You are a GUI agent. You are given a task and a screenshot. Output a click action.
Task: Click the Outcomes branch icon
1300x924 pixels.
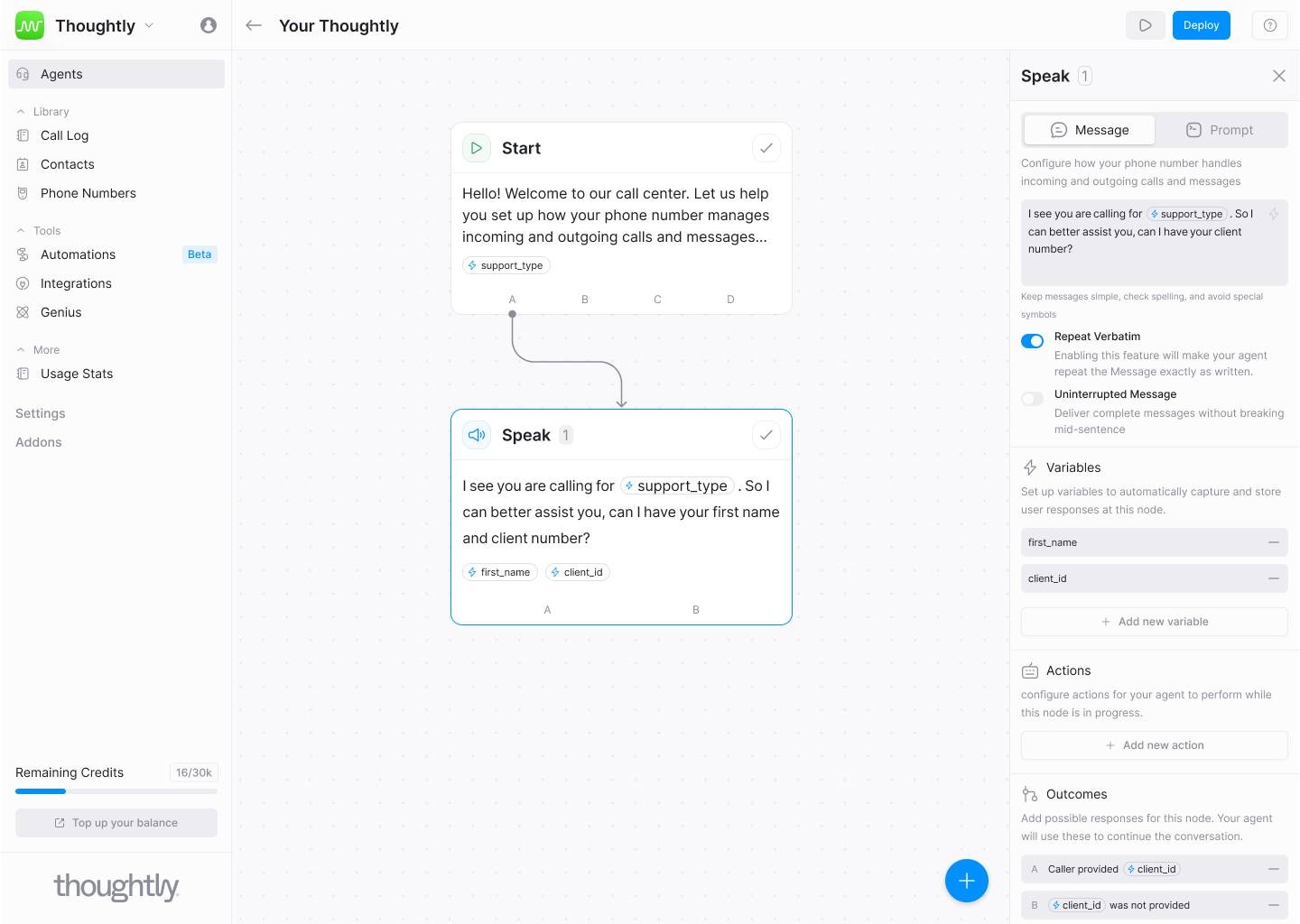(x=1030, y=794)
